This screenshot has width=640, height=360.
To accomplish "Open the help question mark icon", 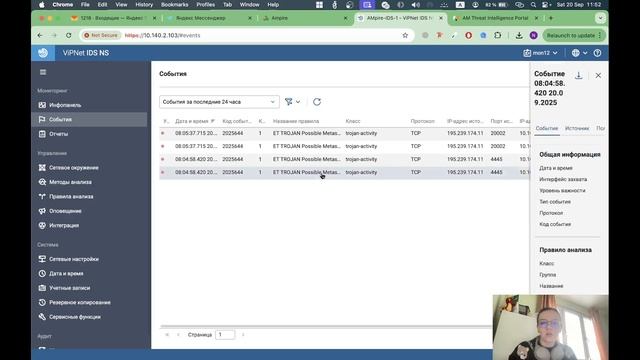I will (x=597, y=53).
